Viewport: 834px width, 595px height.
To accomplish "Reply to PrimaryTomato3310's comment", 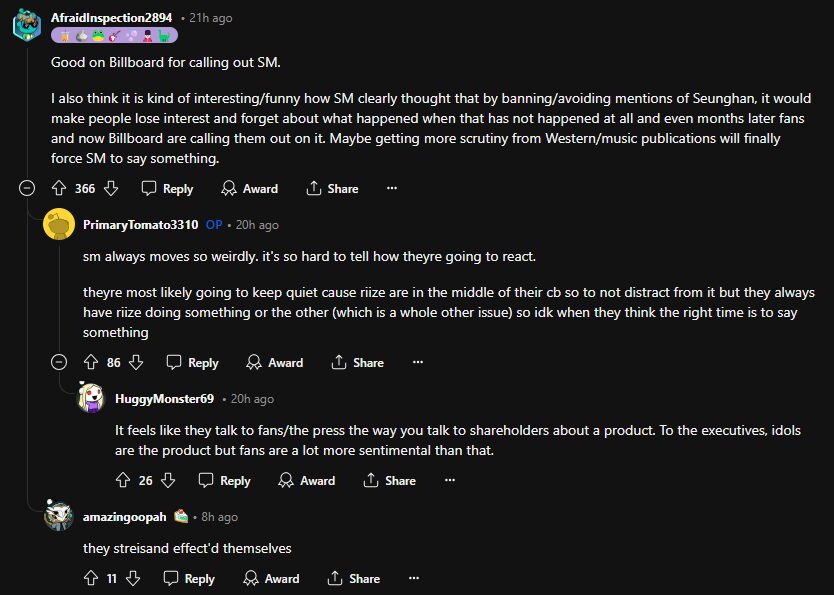I will click(x=192, y=362).
